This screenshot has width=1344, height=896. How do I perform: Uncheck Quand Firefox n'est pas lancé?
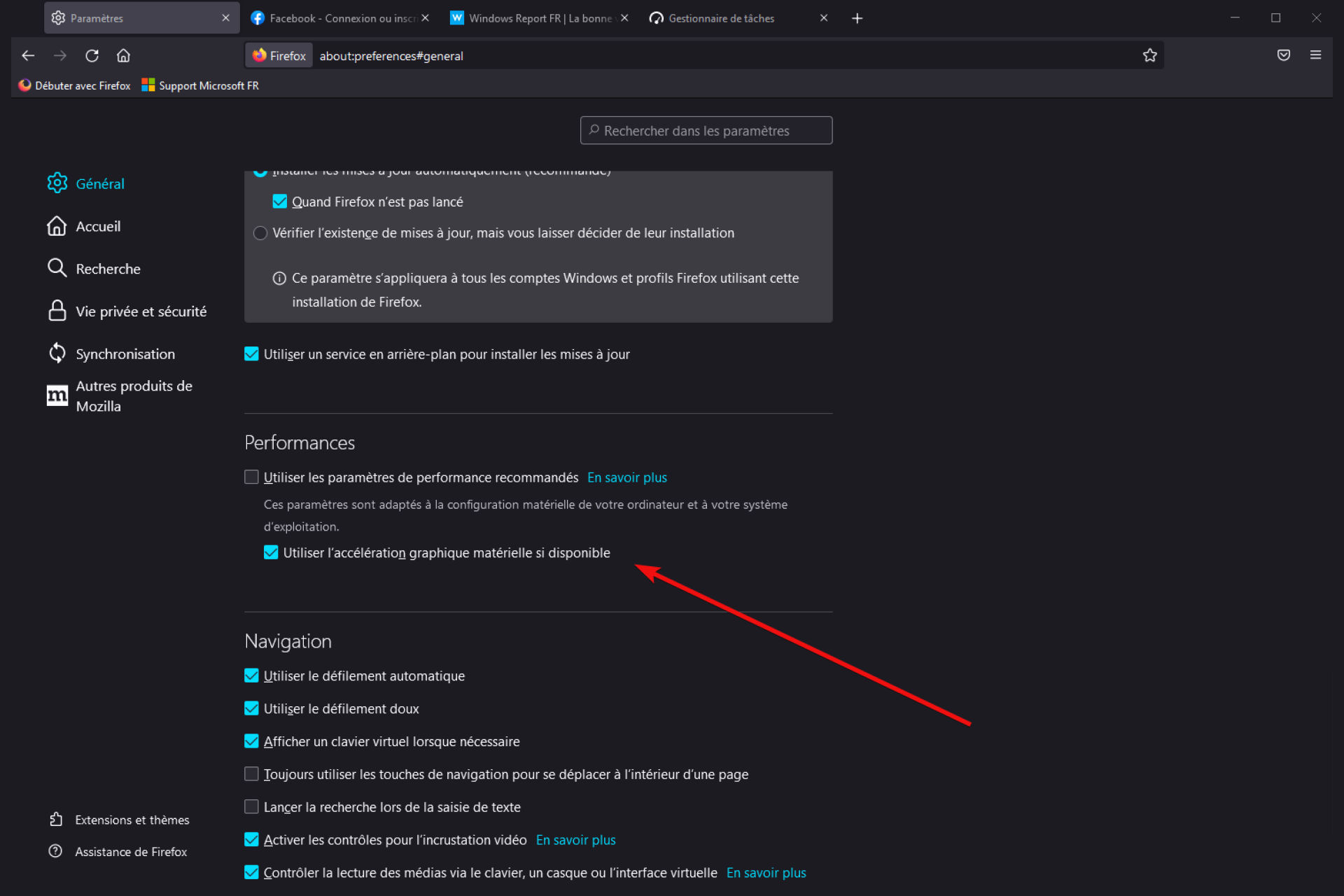(x=279, y=202)
